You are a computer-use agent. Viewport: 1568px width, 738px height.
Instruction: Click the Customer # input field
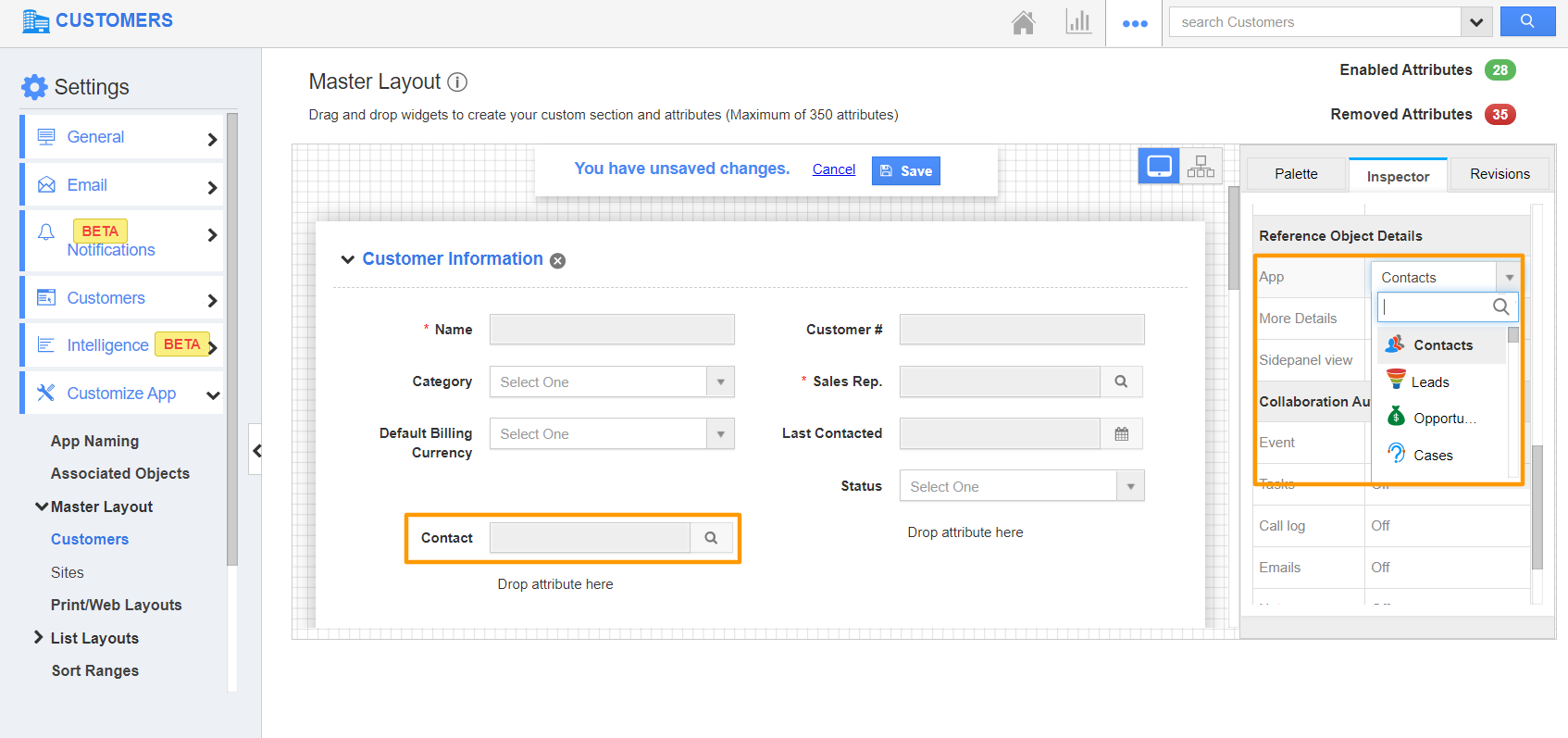click(x=1022, y=330)
